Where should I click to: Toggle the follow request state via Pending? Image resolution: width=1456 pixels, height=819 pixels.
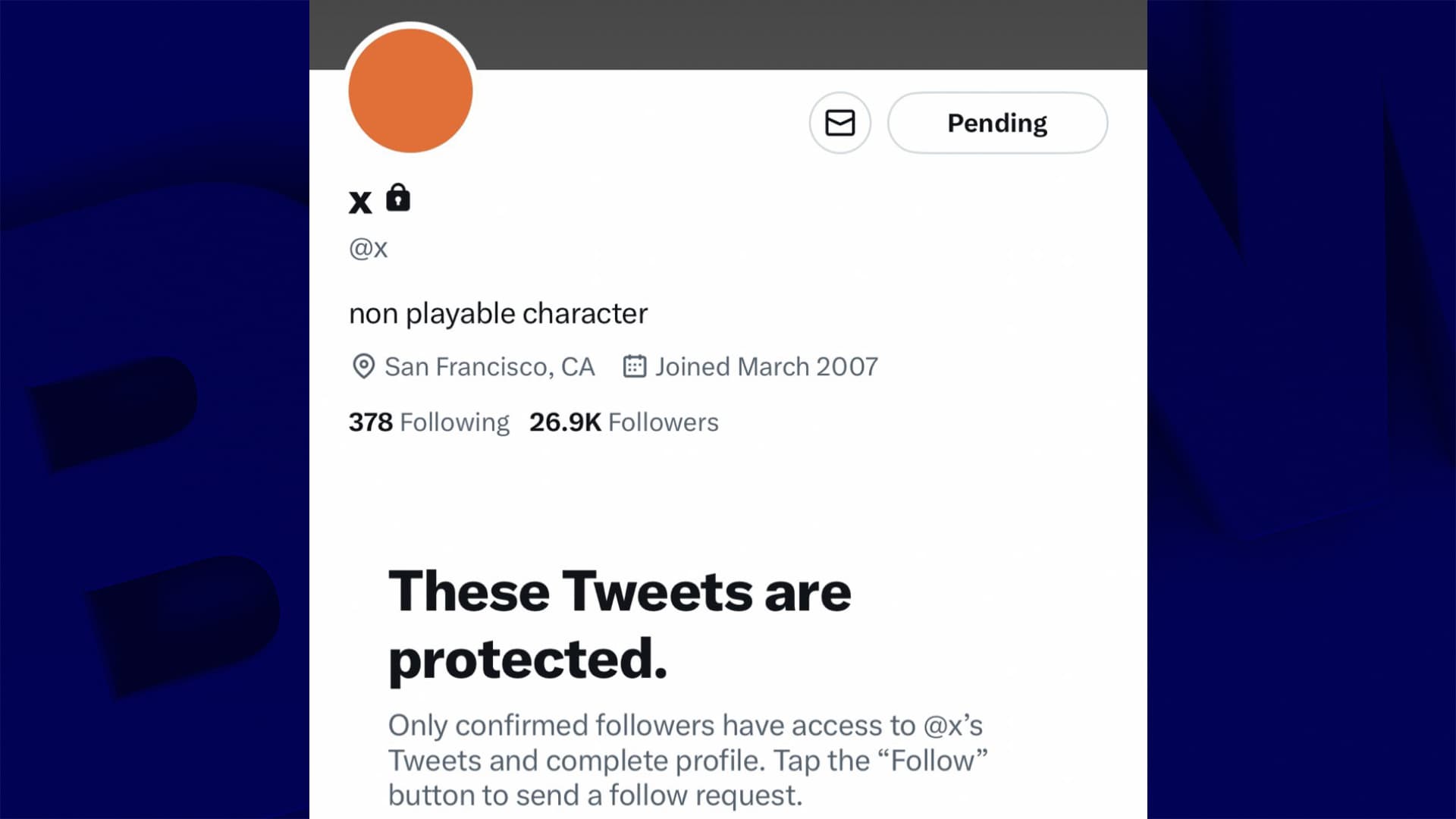tap(996, 123)
